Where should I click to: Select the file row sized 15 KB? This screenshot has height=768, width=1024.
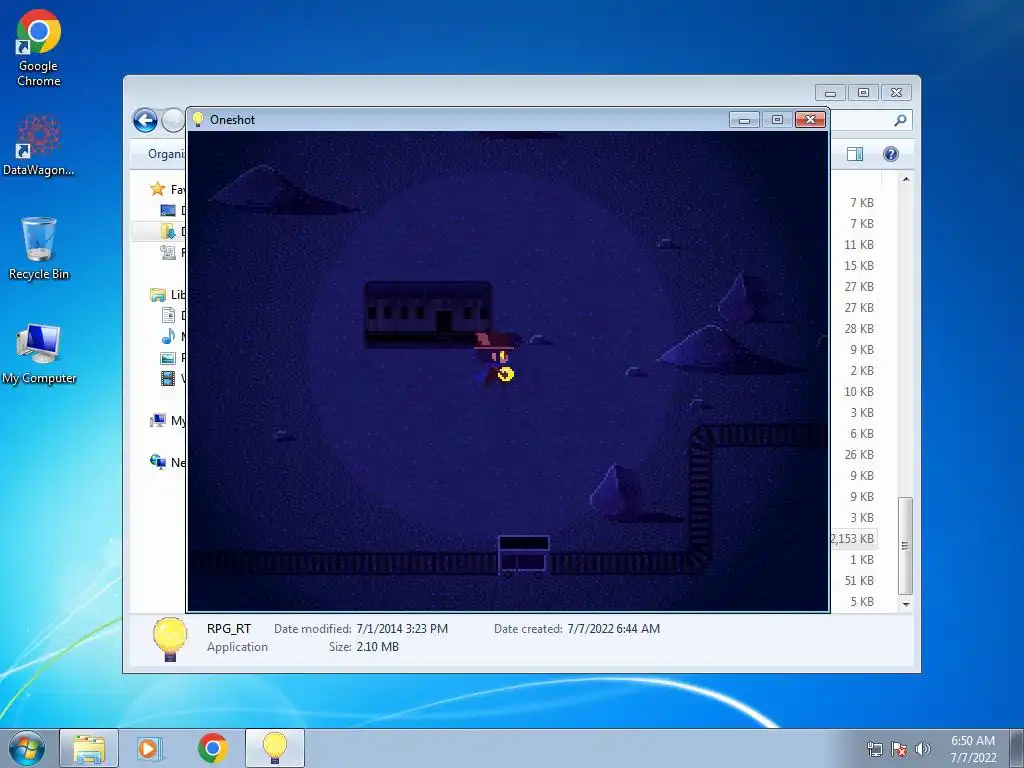tap(858, 266)
